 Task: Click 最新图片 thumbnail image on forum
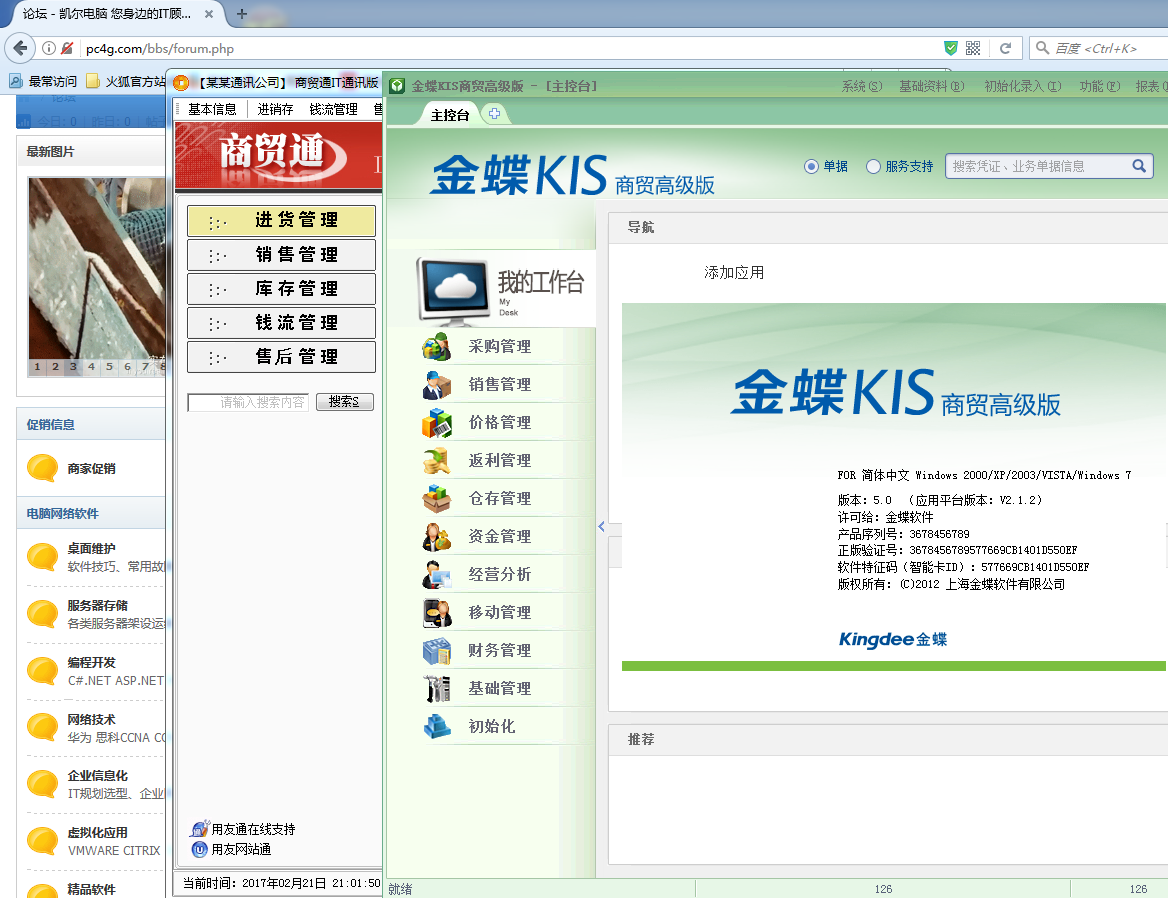[x=97, y=268]
